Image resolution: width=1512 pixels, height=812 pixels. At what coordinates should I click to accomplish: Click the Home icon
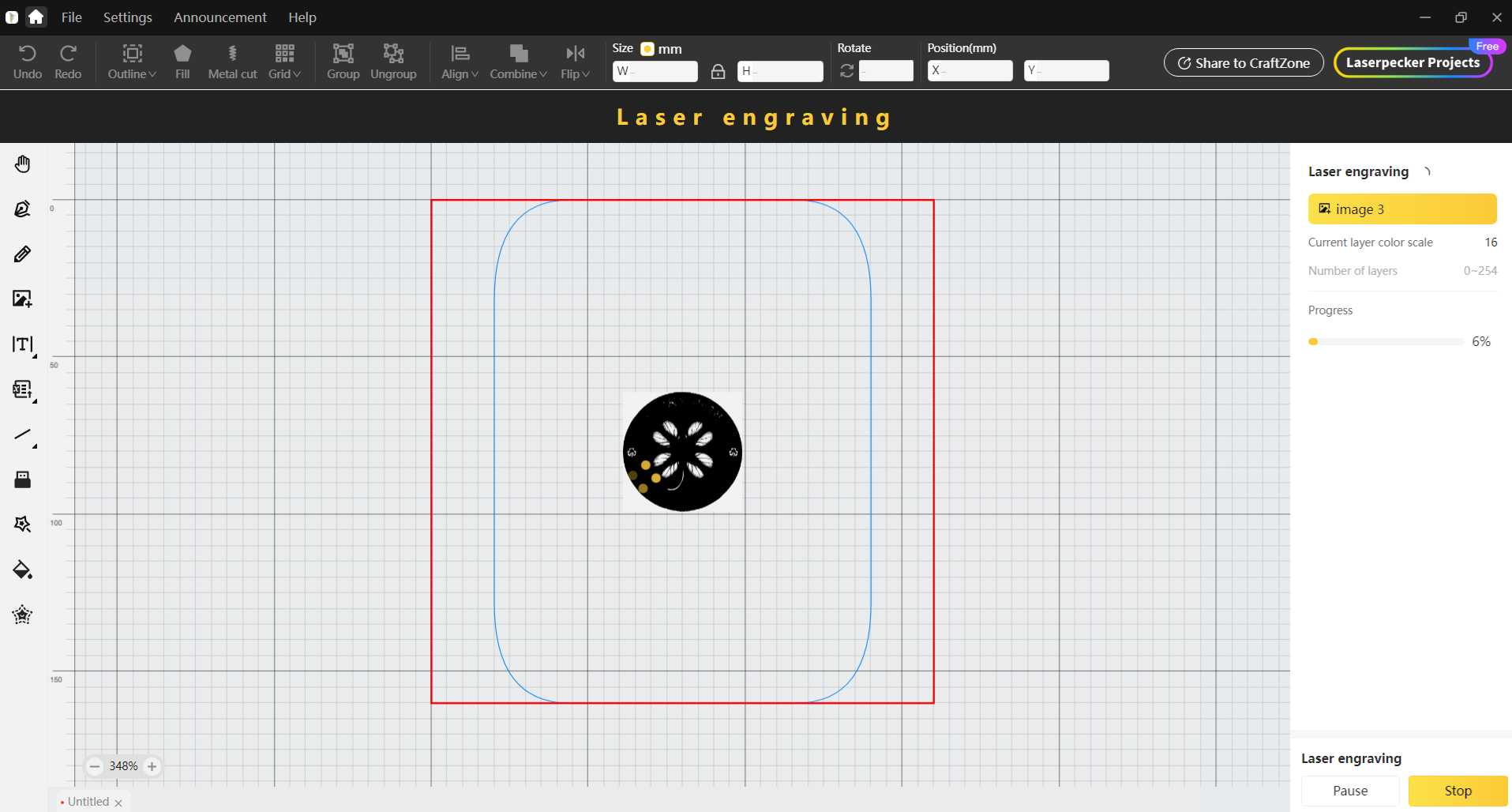pos(36,17)
